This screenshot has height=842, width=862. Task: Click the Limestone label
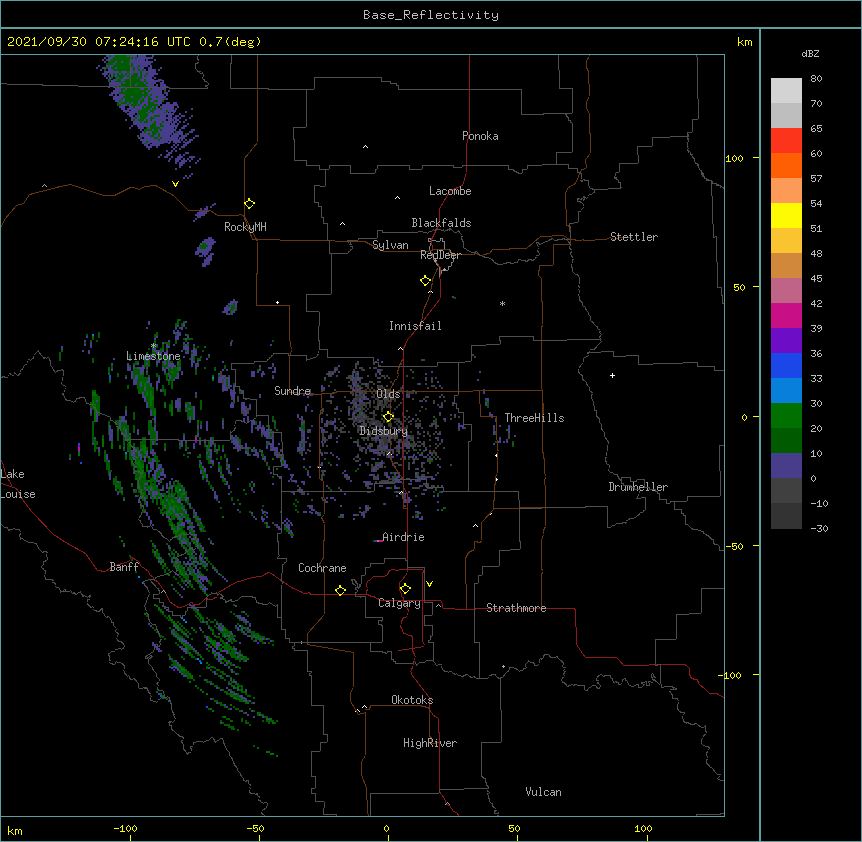tap(153, 356)
